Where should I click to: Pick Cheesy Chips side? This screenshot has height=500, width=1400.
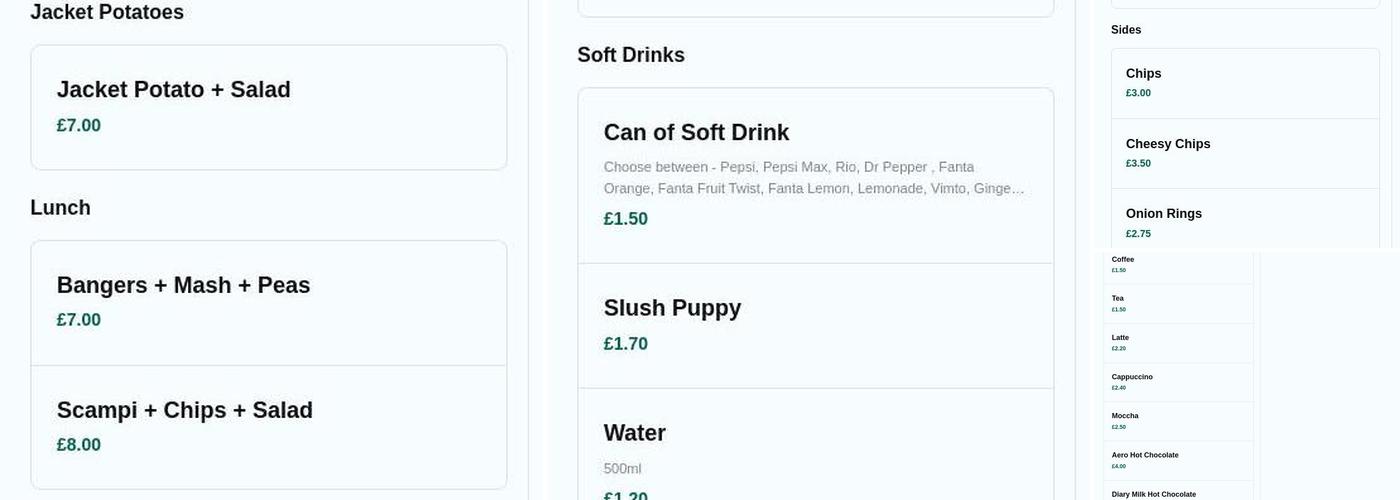pos(1244,153)
